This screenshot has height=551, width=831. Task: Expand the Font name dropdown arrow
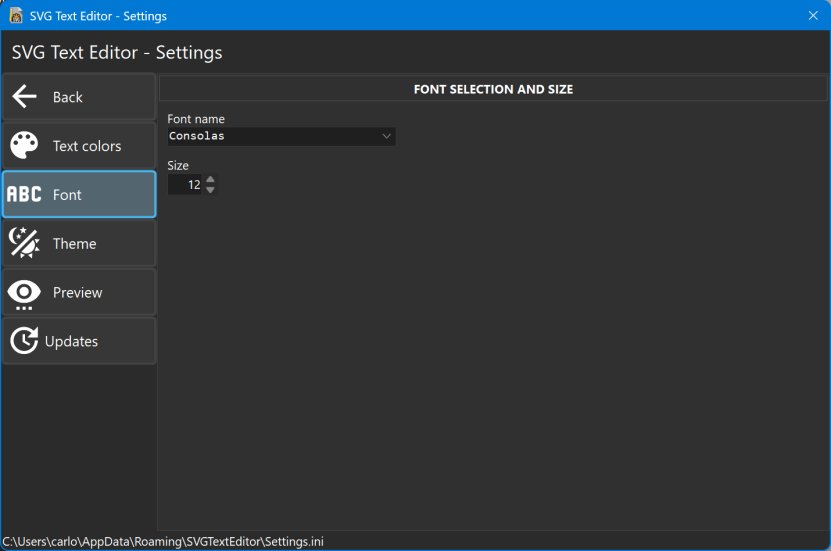click(x=387, y=136)
